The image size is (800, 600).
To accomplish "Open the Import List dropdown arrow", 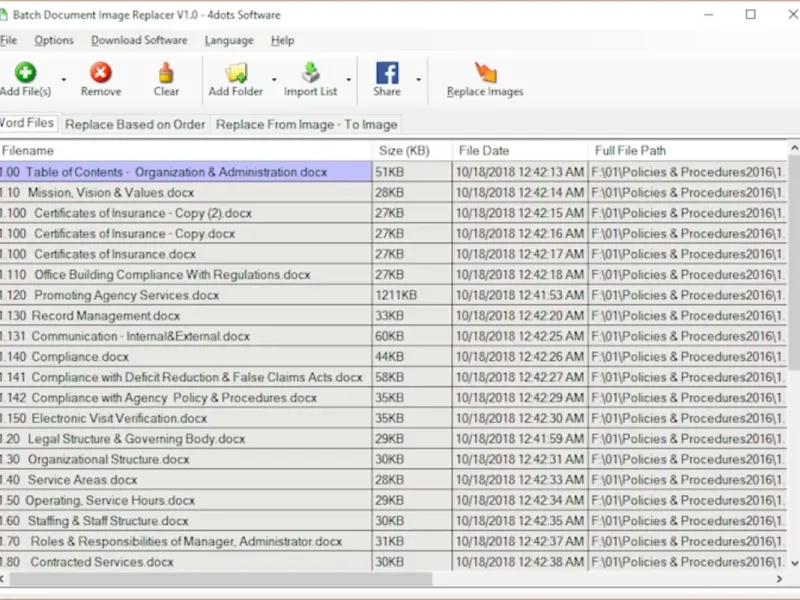I will pos(349,80).
